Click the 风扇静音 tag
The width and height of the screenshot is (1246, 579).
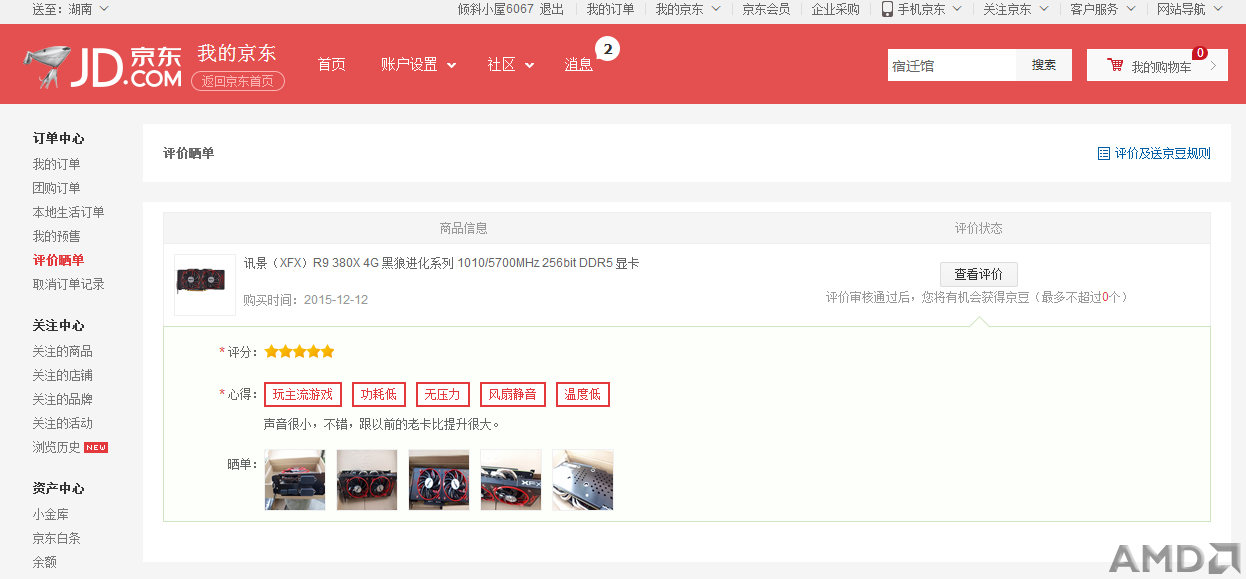pyautogui.click(x=513, y=394)
